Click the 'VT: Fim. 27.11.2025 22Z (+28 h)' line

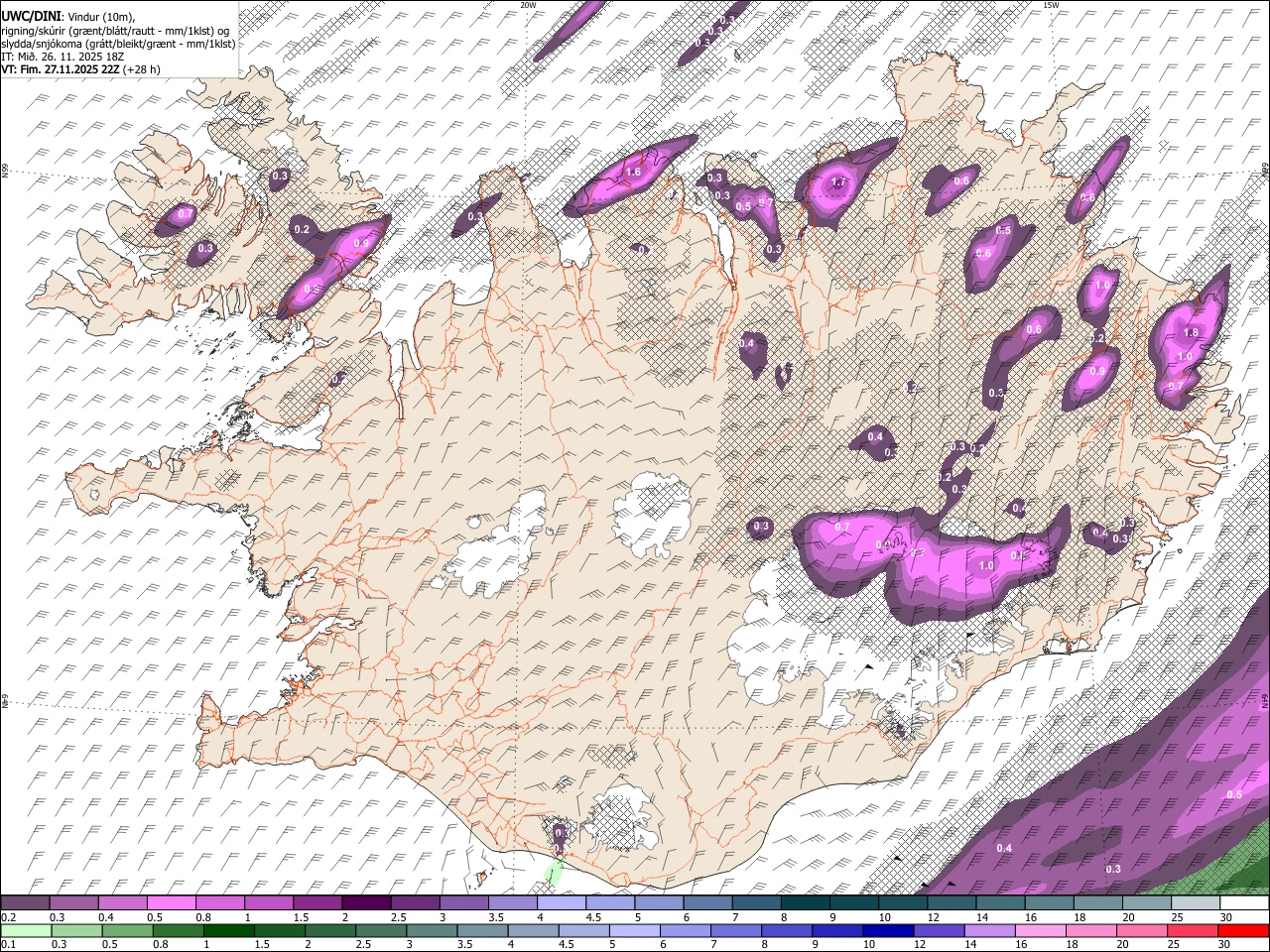(81, 69)
